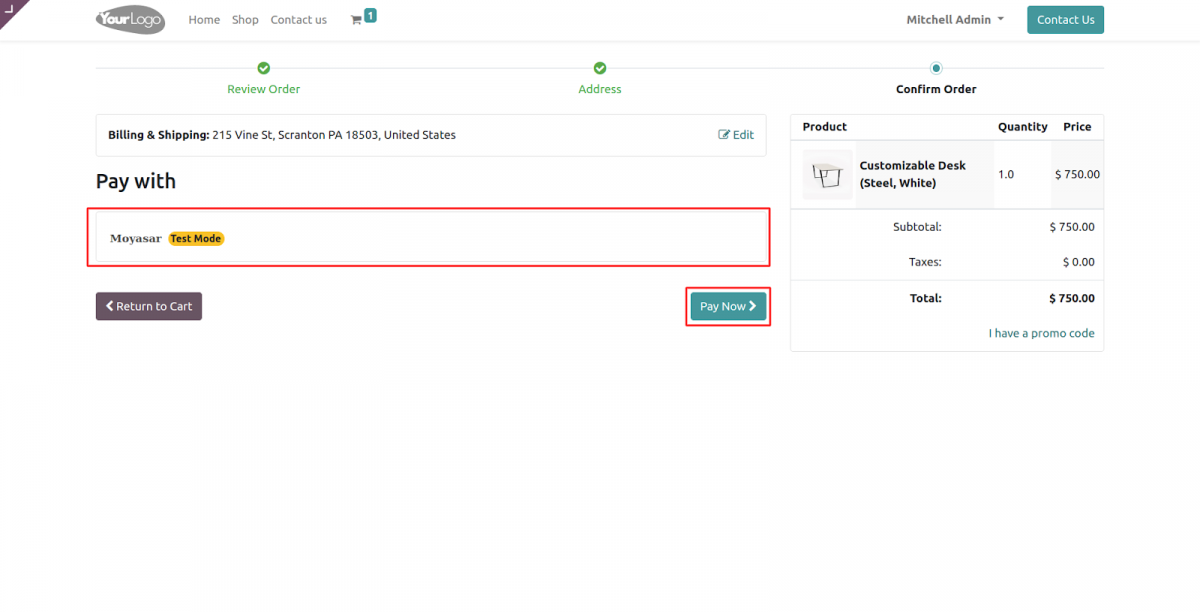The width and height of the screenshot is (1200, 612).
Task: Click the green checkmark on Address step
Action: coord(600,68)
